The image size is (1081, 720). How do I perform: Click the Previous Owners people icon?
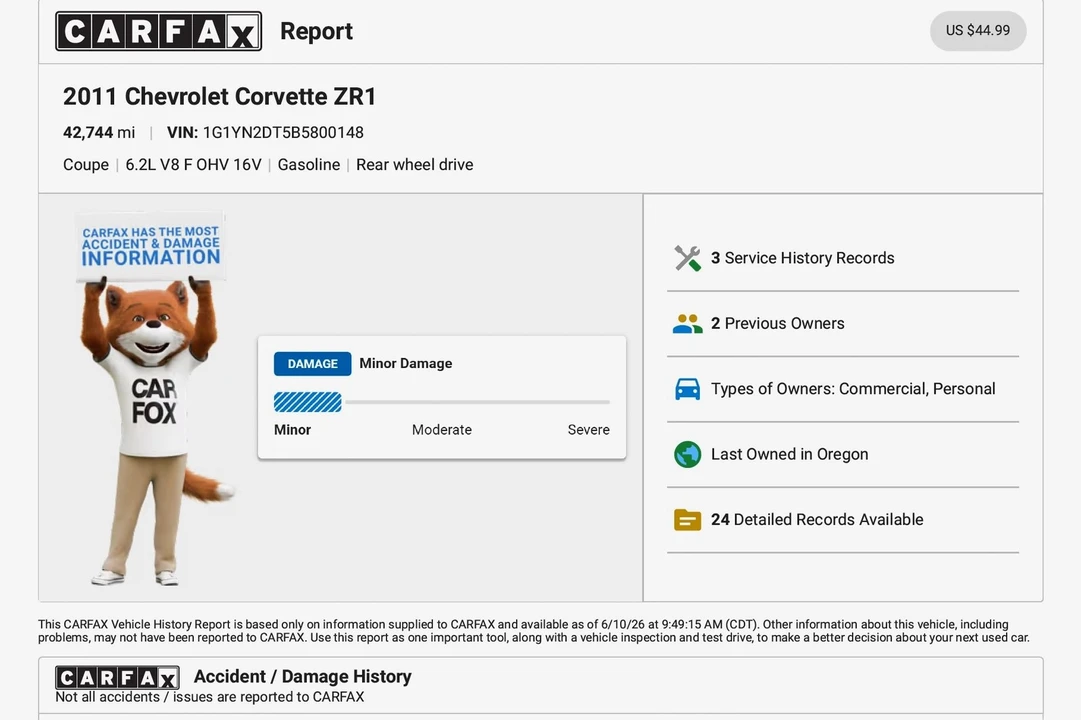pos(687,323)
